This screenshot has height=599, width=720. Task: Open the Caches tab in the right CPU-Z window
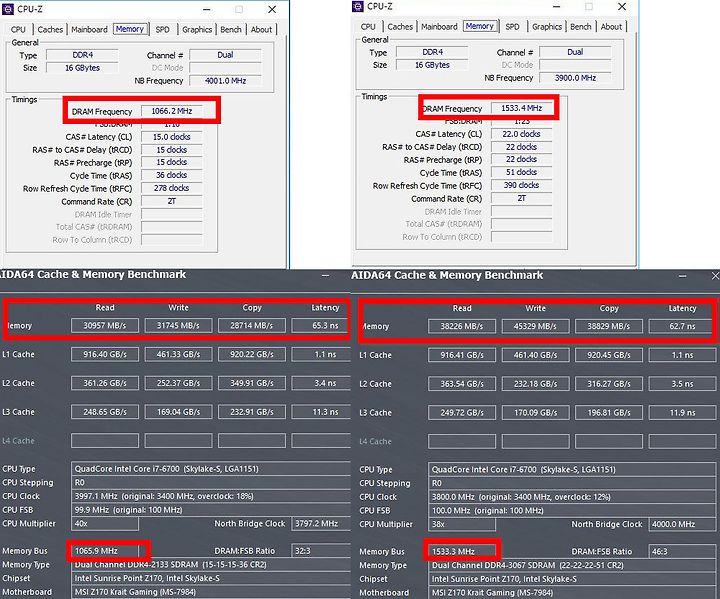400,27
